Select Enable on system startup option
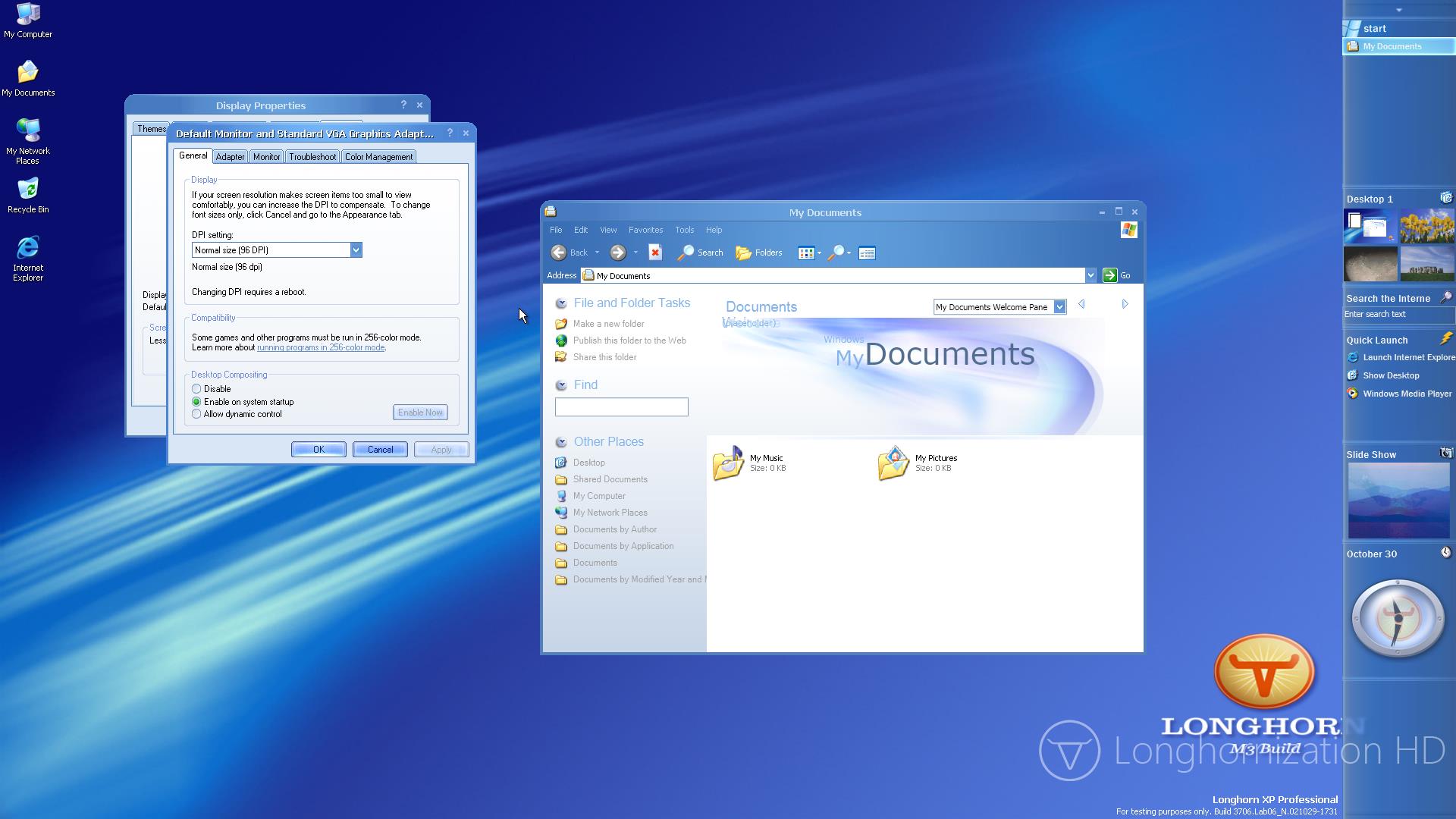The height and width of the screenshot is (819, 1456). pos(196,402)
